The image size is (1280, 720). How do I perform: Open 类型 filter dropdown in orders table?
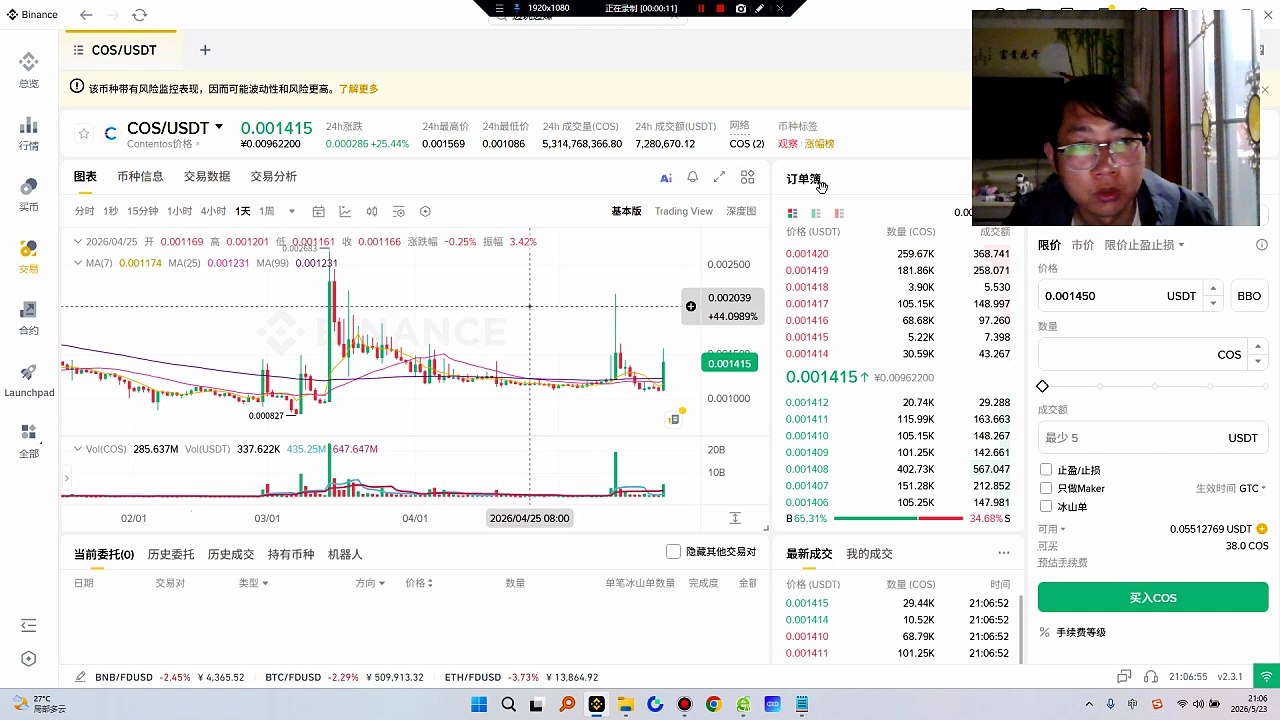point(253,583)
